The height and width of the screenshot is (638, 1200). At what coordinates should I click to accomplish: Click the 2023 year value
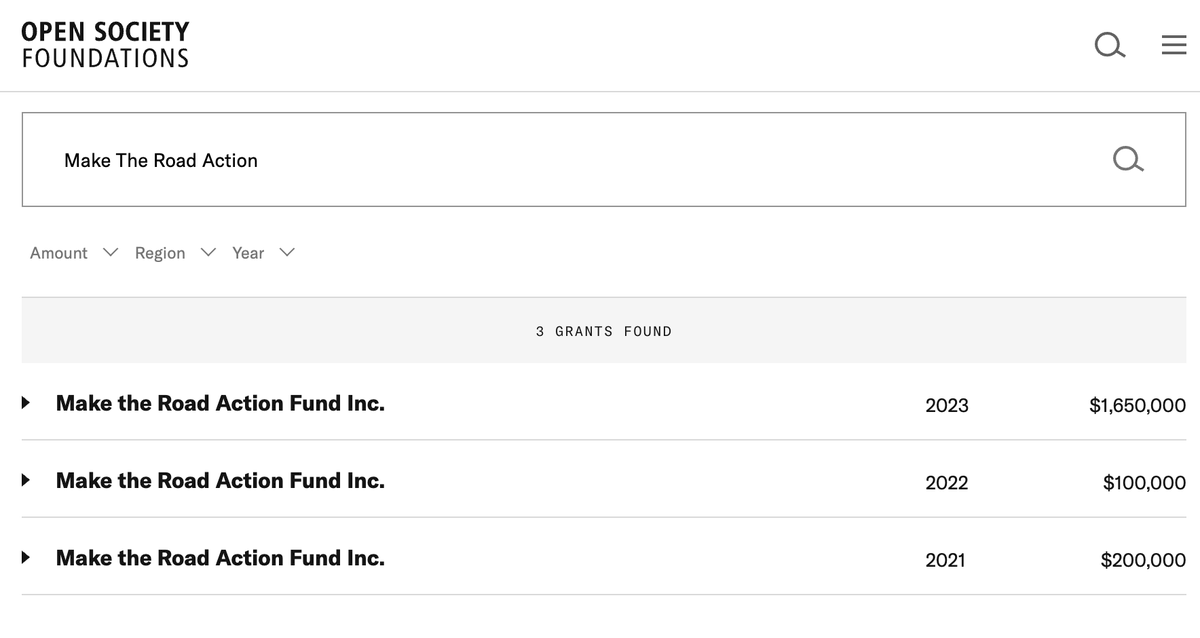pos(946,405)
